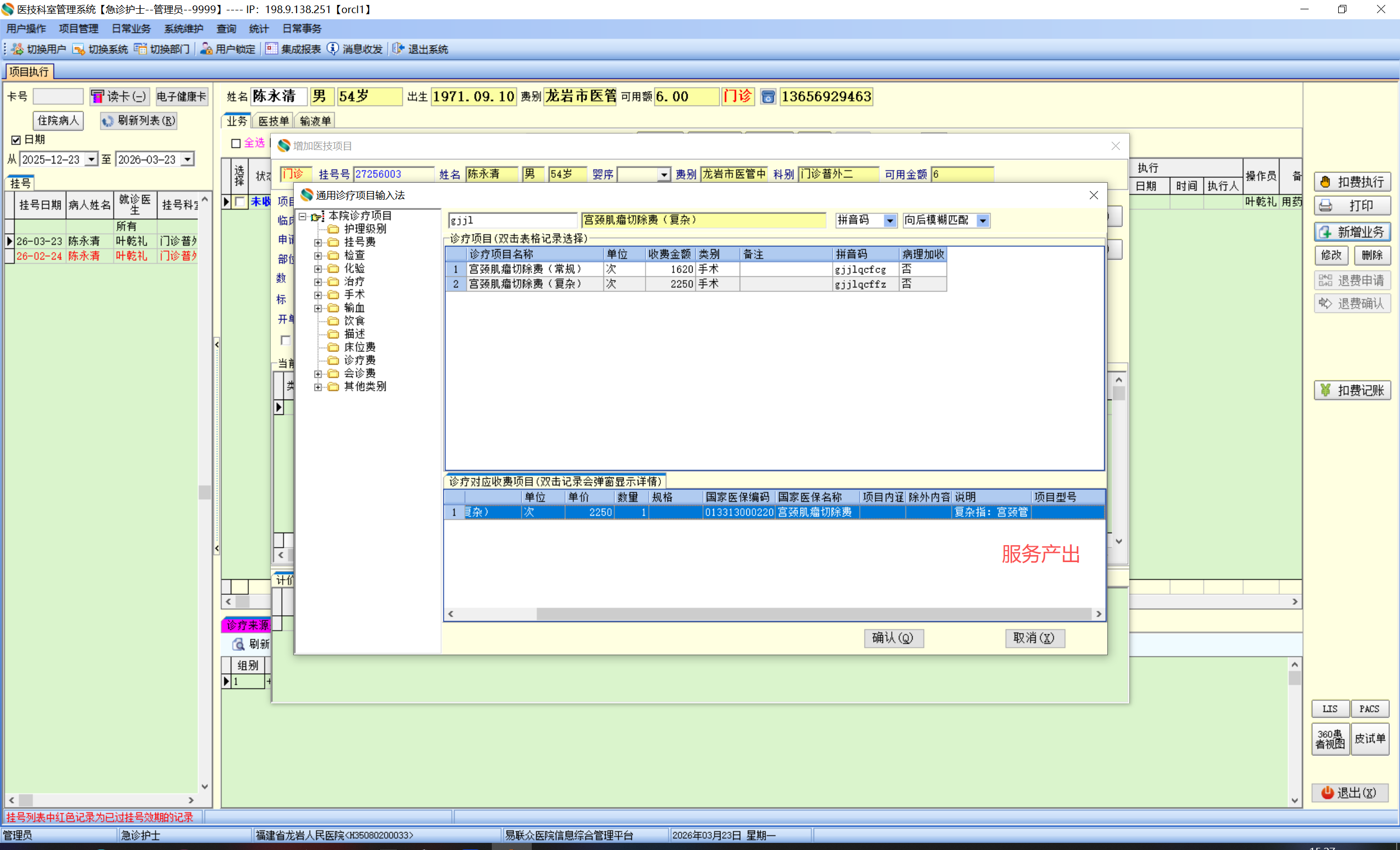Viewport: 1400px width, 850px height.
Task: Open the 向后模糊匹配 match-mode dropdown
Action: pos(983,221)
